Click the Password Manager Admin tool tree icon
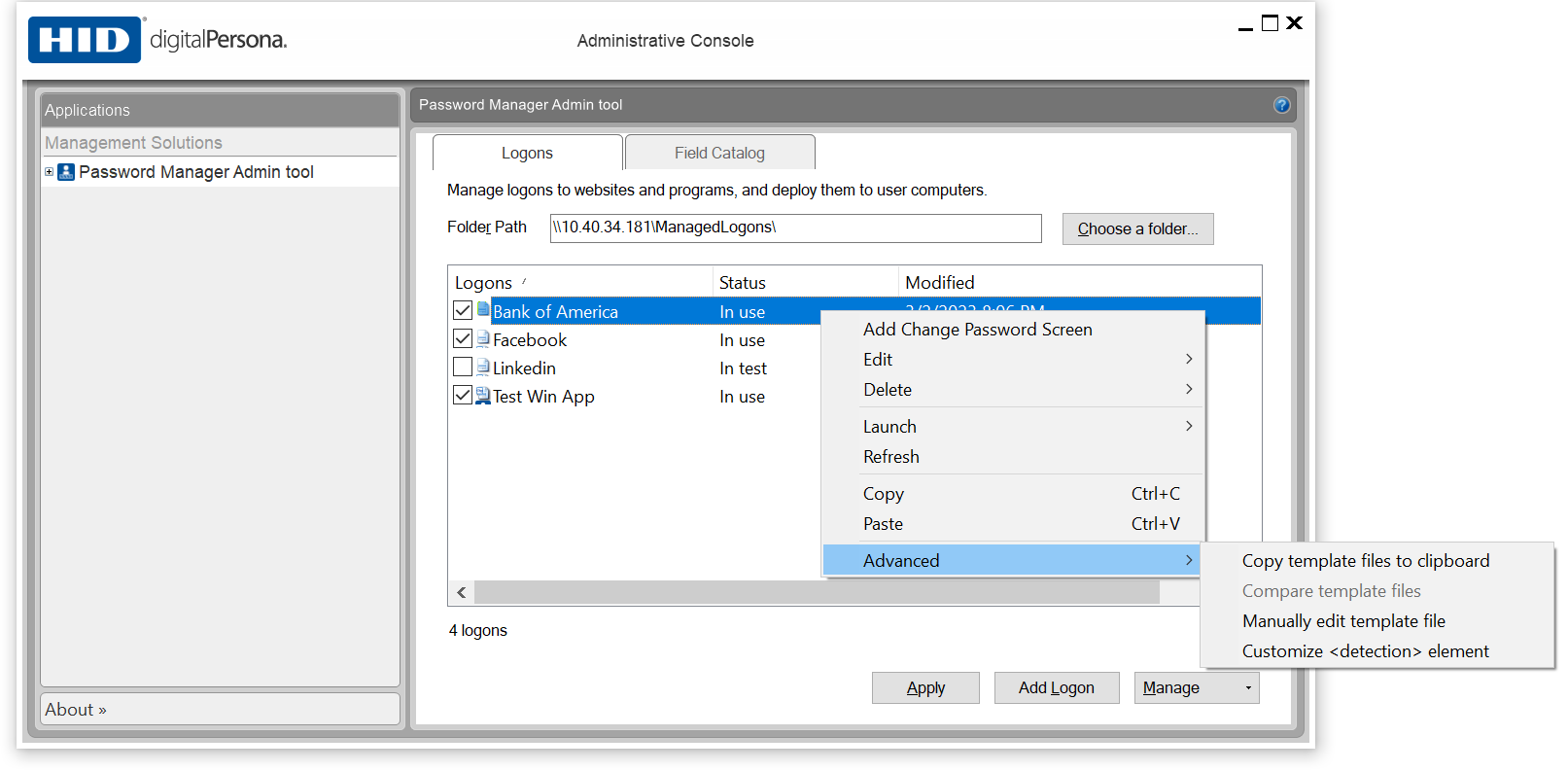The width and height of the screenshot is (1568, 771). (66, 172)
